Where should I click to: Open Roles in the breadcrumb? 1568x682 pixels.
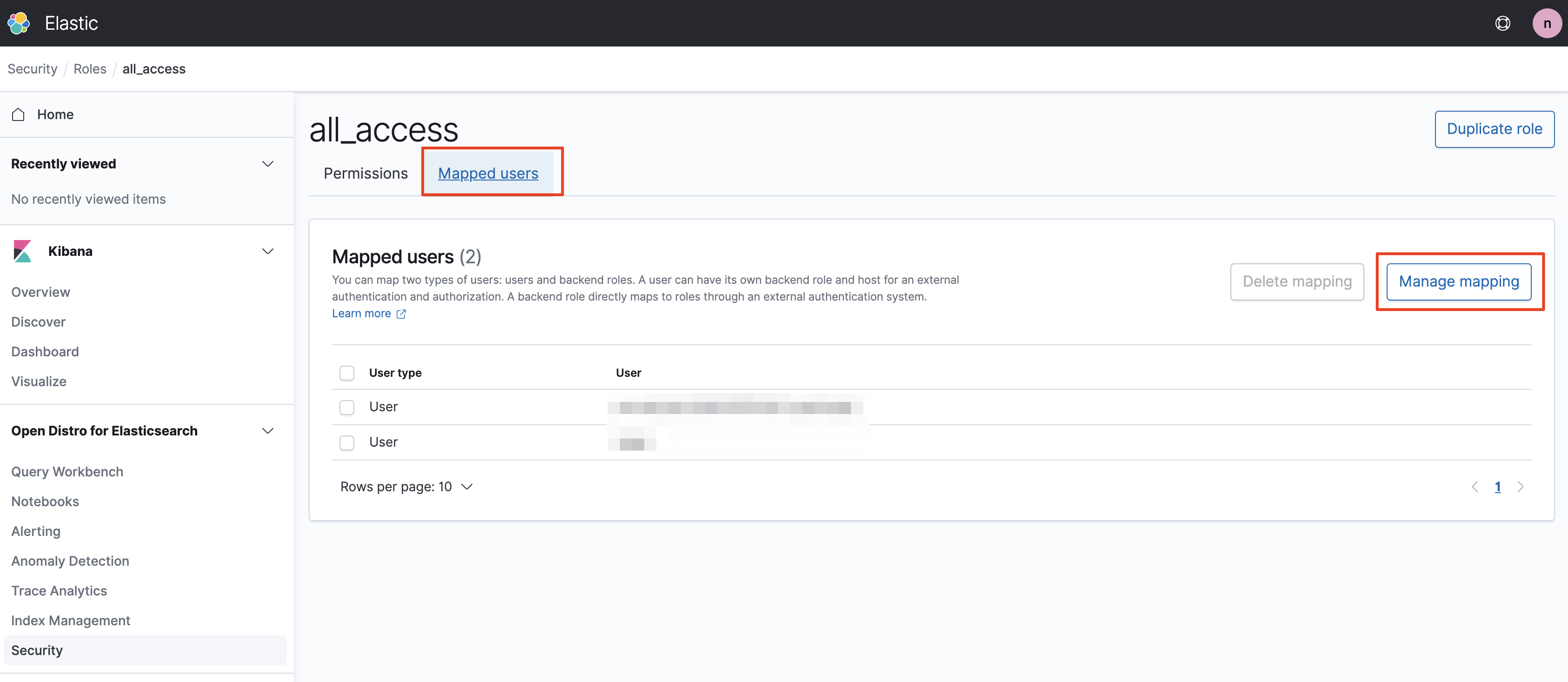click(89, 69)
